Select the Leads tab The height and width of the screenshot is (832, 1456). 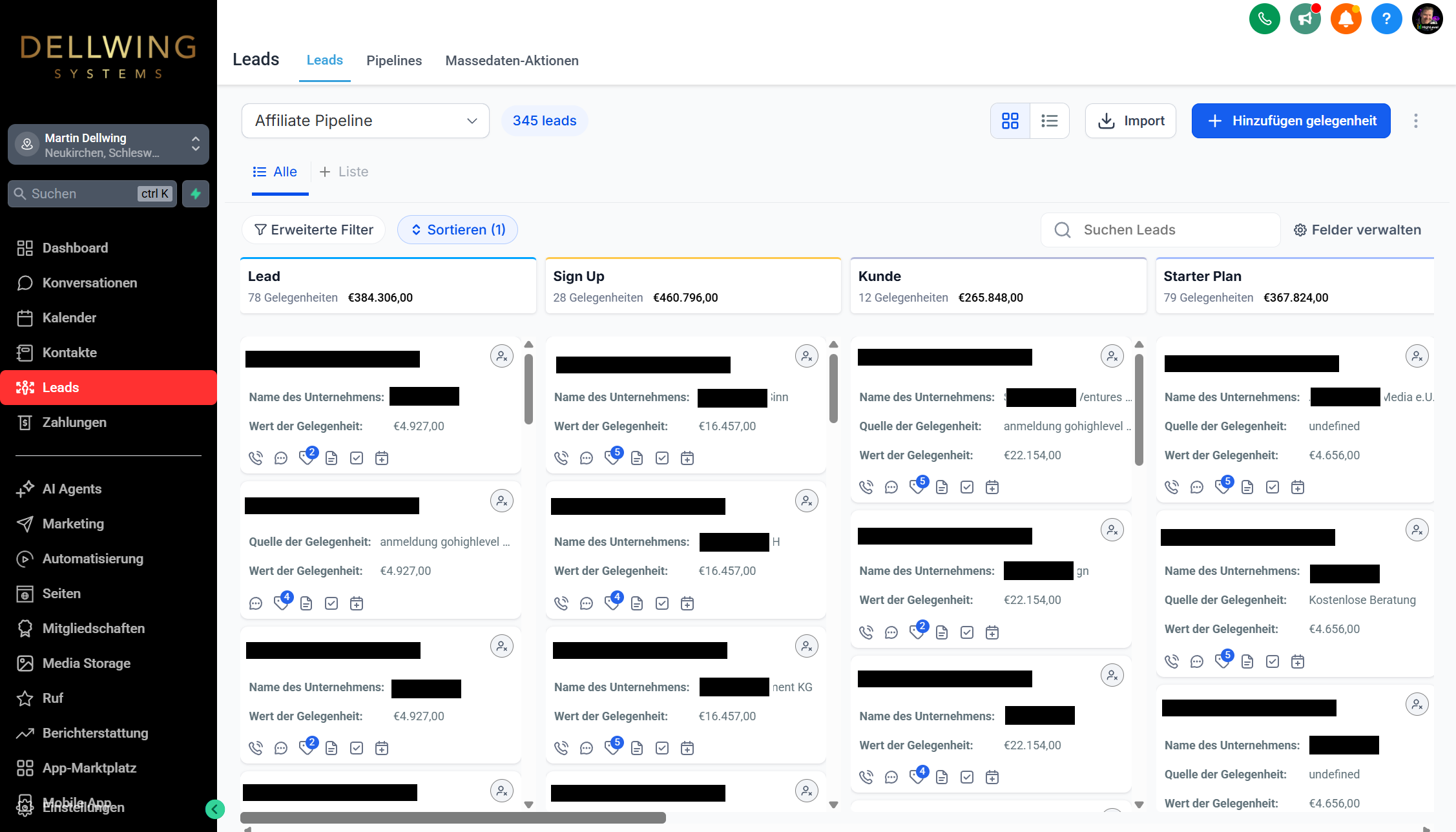point(324,61)
